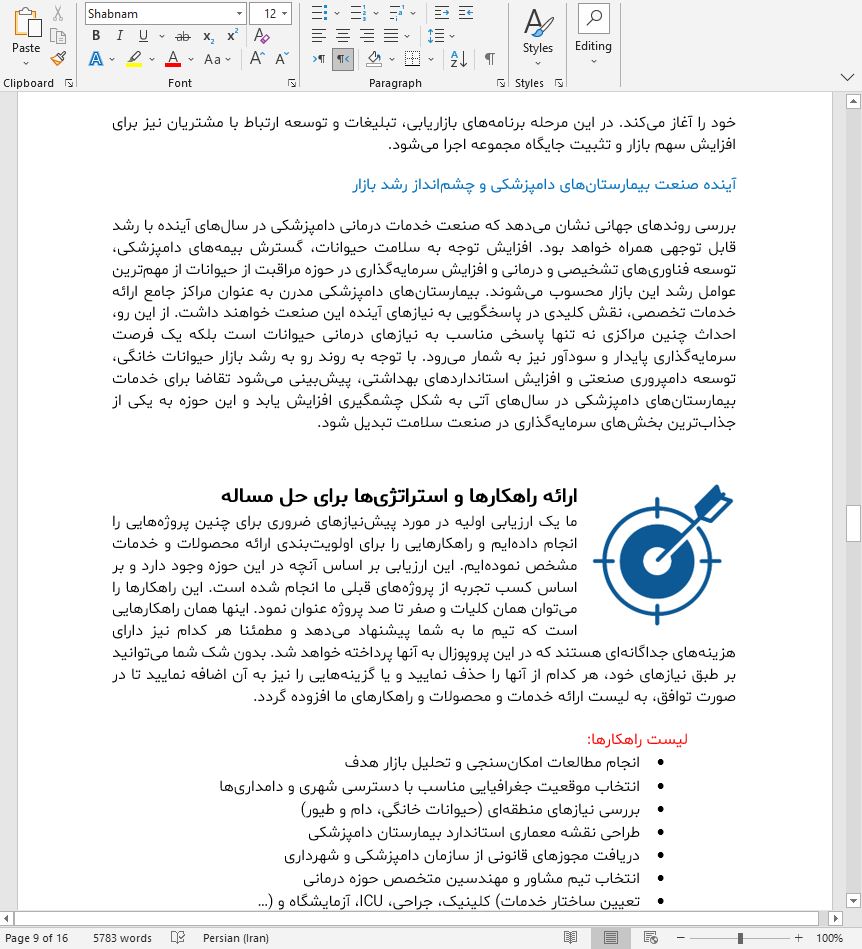Toggle Bold formatting
Screen dimensions: 862x949
pyautogui.click(x=96, y=36)
